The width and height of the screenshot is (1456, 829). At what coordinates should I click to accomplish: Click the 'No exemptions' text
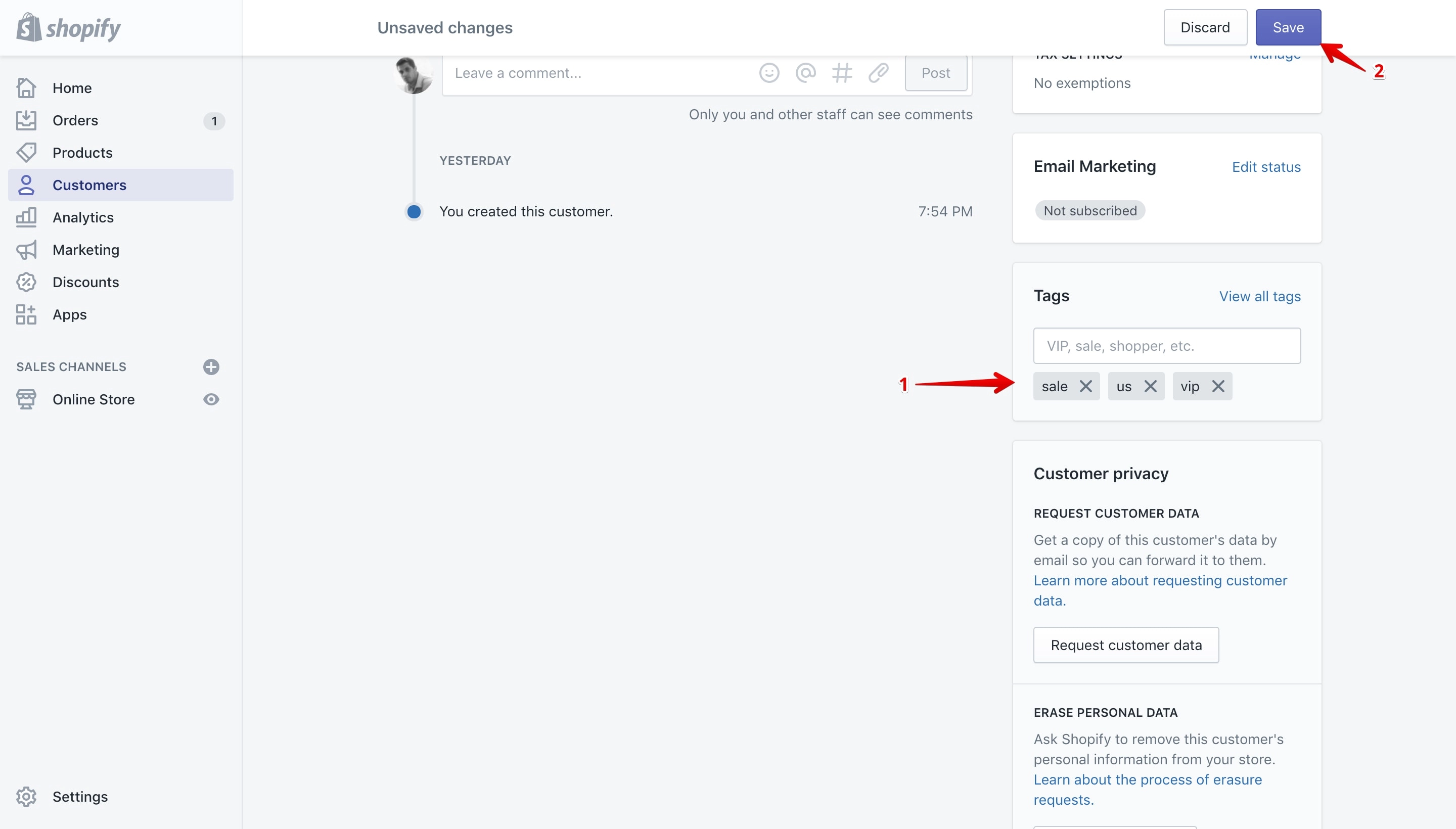pyautogui.click(x=1082, y=83)
